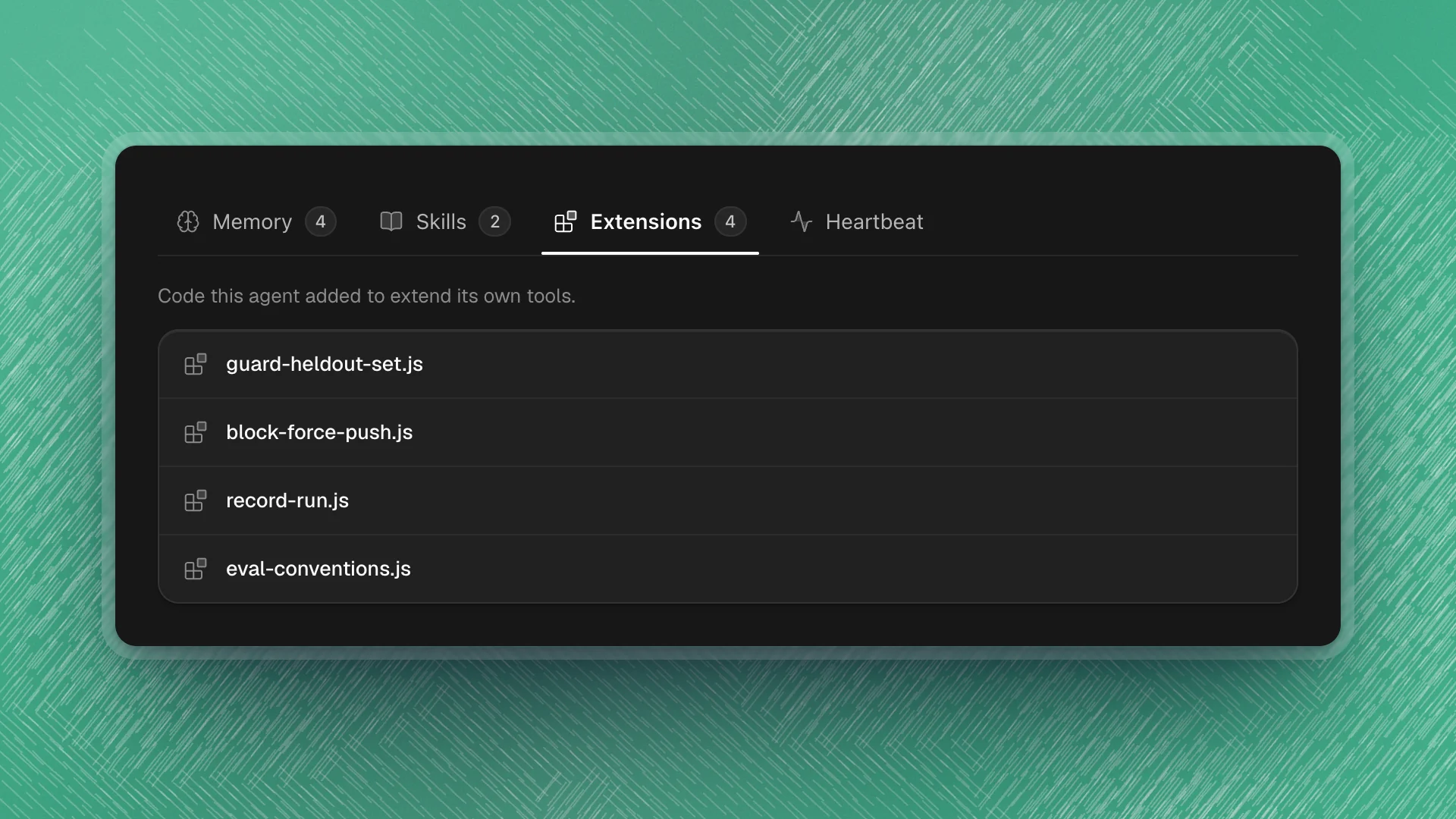Click the Memory count badge 4
1456x819 pixels.
(321, 221)
